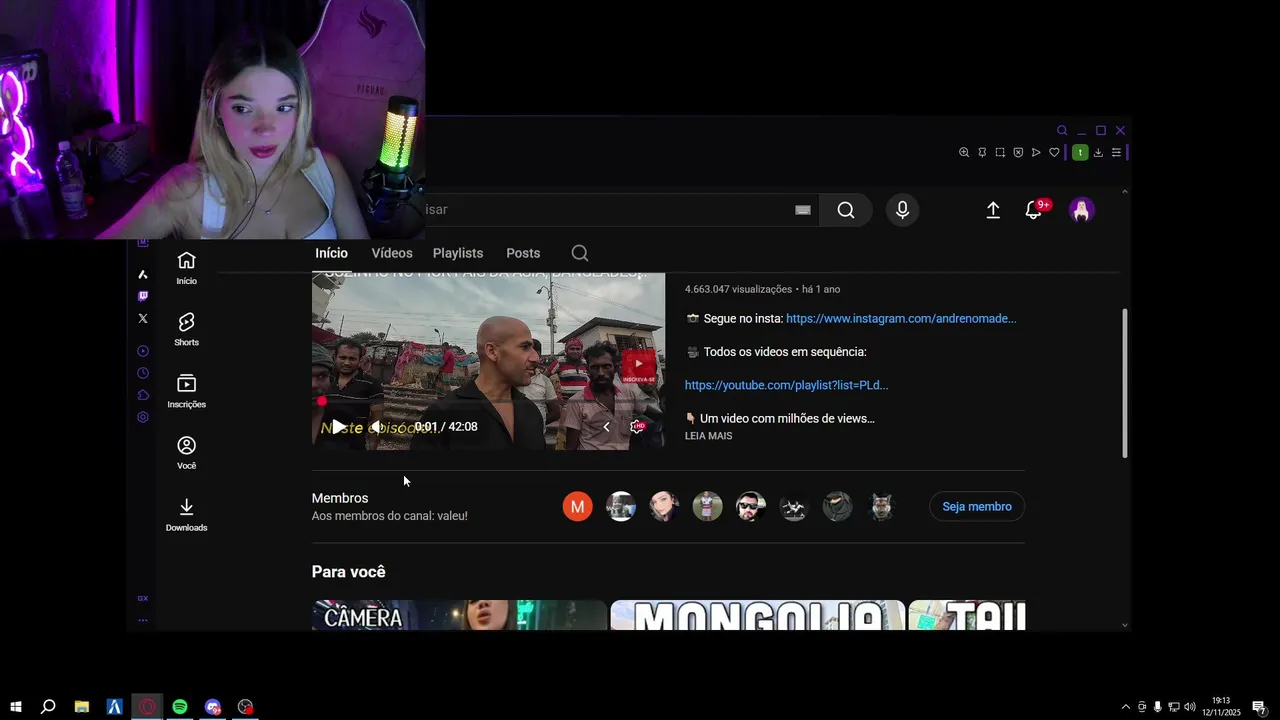Switch to the Vídeos channel tab
The height and width of the screenshot is (720, 1280).
pyautogui.click(x=392, y=253)
